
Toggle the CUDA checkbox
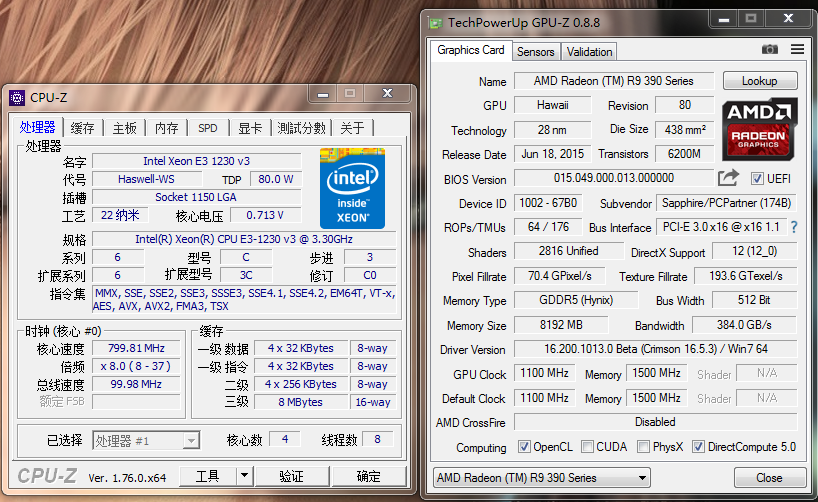[x=587, y=447]
